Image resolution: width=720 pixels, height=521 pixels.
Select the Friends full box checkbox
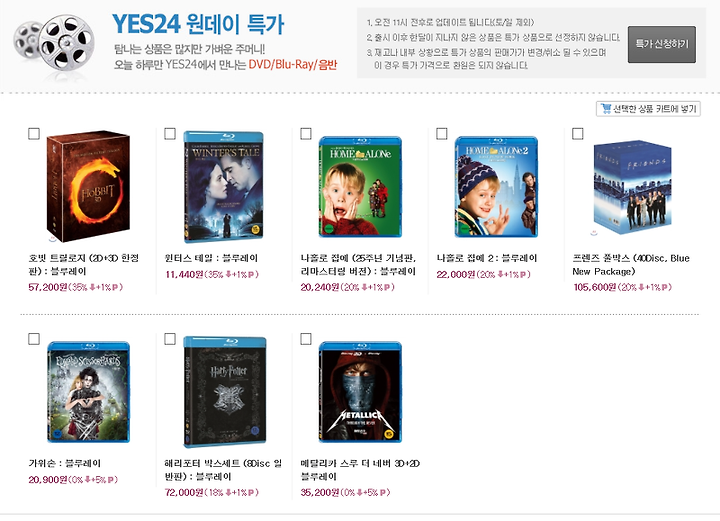(x=578, y=134)
